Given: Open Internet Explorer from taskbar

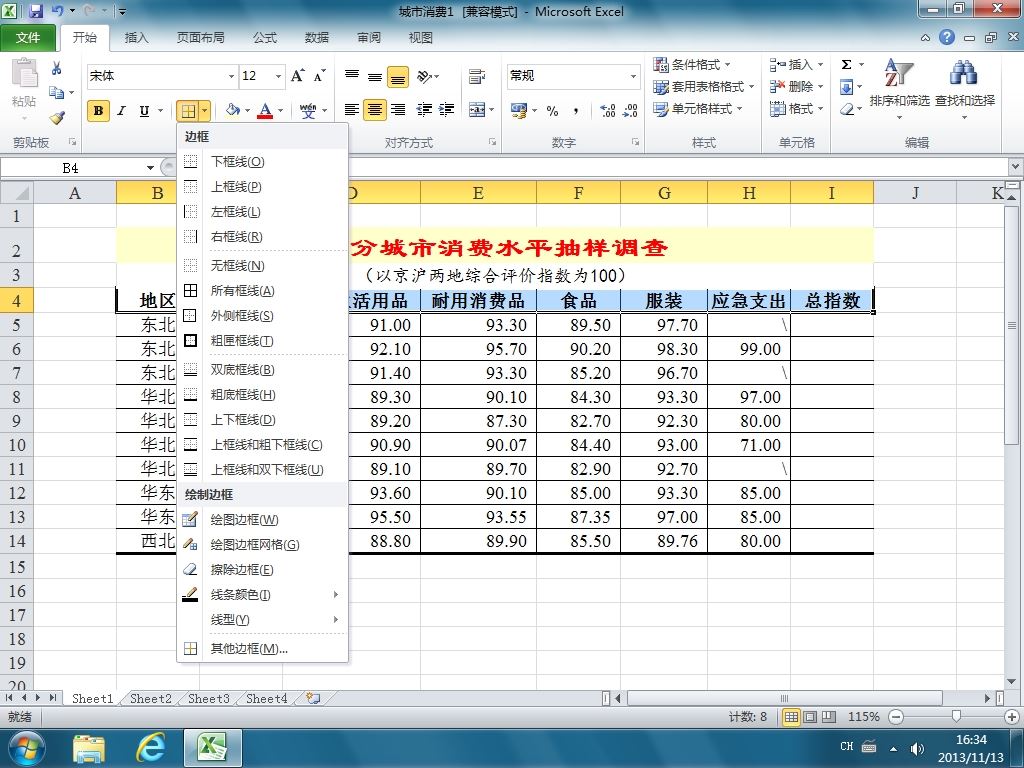Looking at the screenshot, I should coord(151,747).
